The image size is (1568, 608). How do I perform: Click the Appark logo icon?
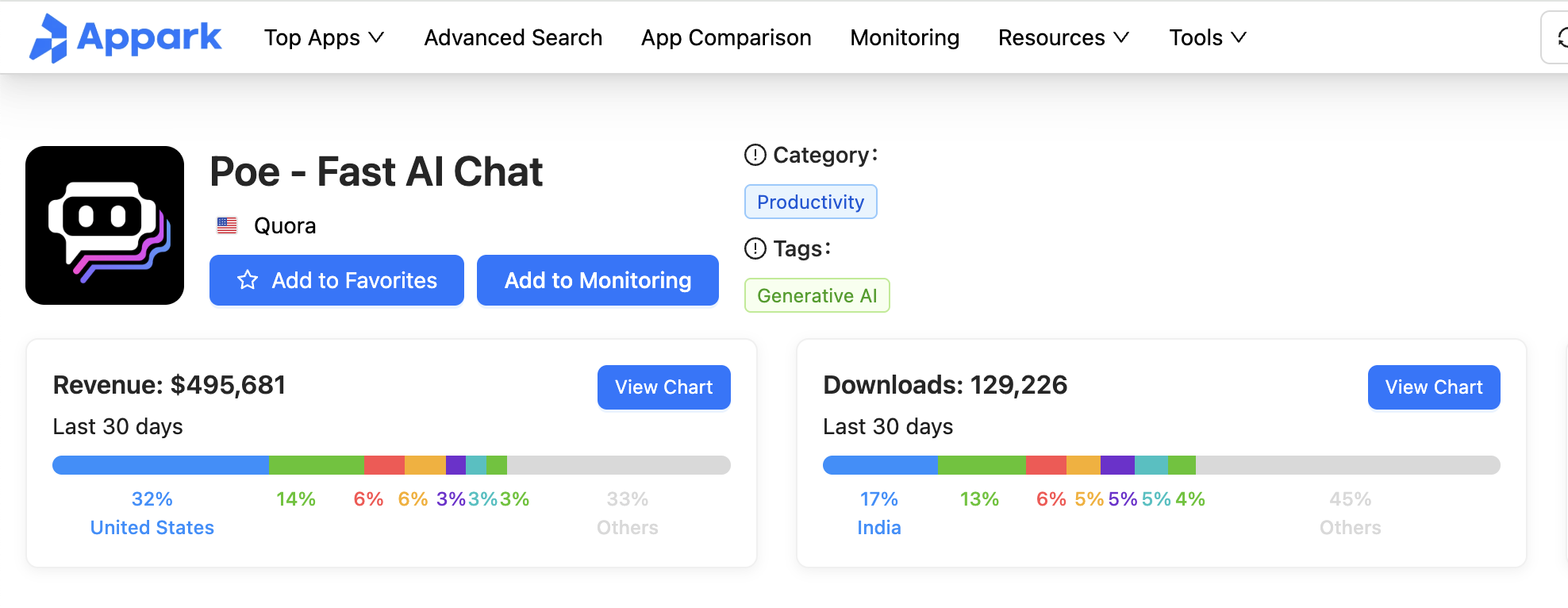tap(49, 38)
